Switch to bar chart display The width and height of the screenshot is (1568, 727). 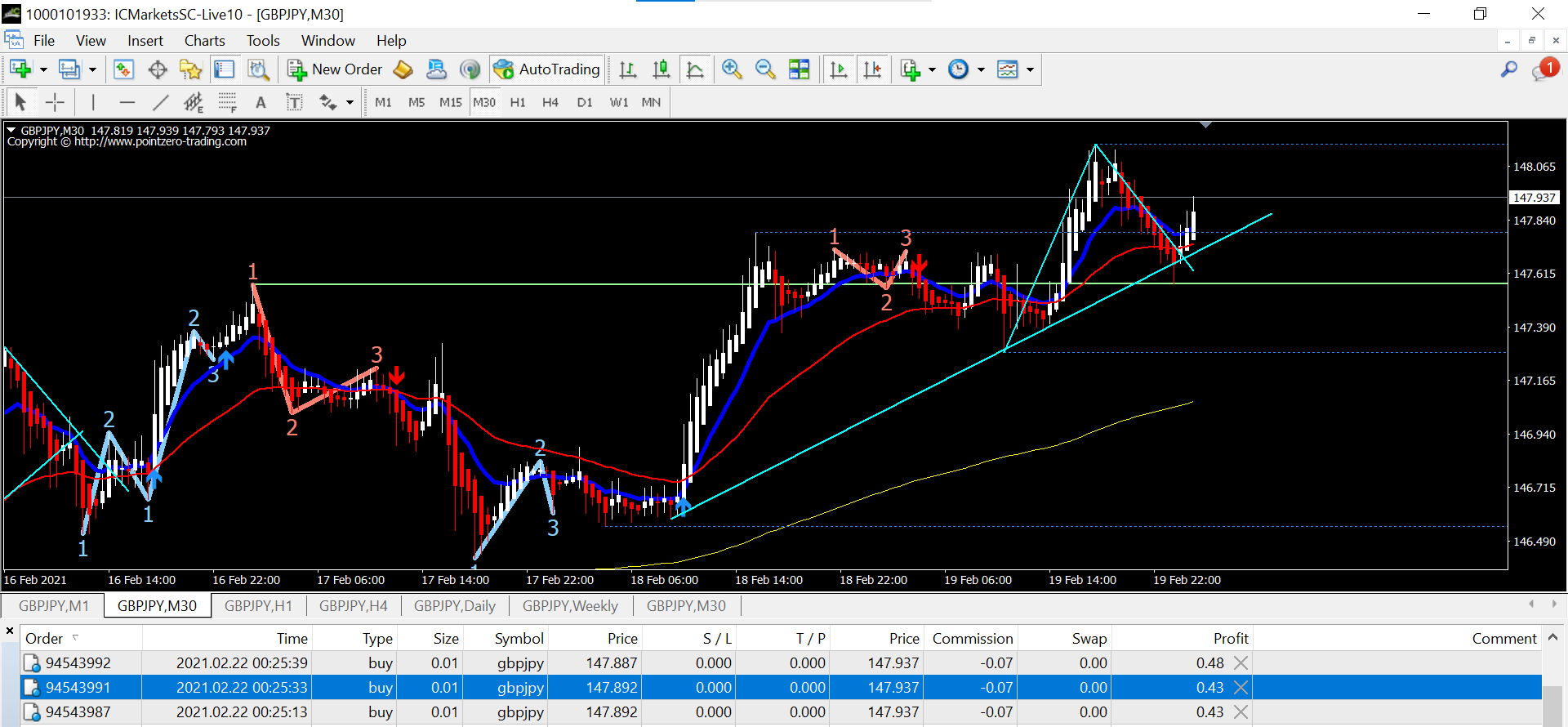click(x=627, y=69)
